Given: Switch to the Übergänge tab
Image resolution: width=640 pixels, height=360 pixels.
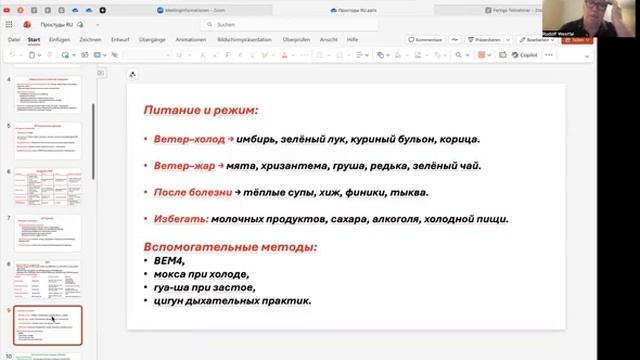Looking at the screenshot, I should coord(152,40).
